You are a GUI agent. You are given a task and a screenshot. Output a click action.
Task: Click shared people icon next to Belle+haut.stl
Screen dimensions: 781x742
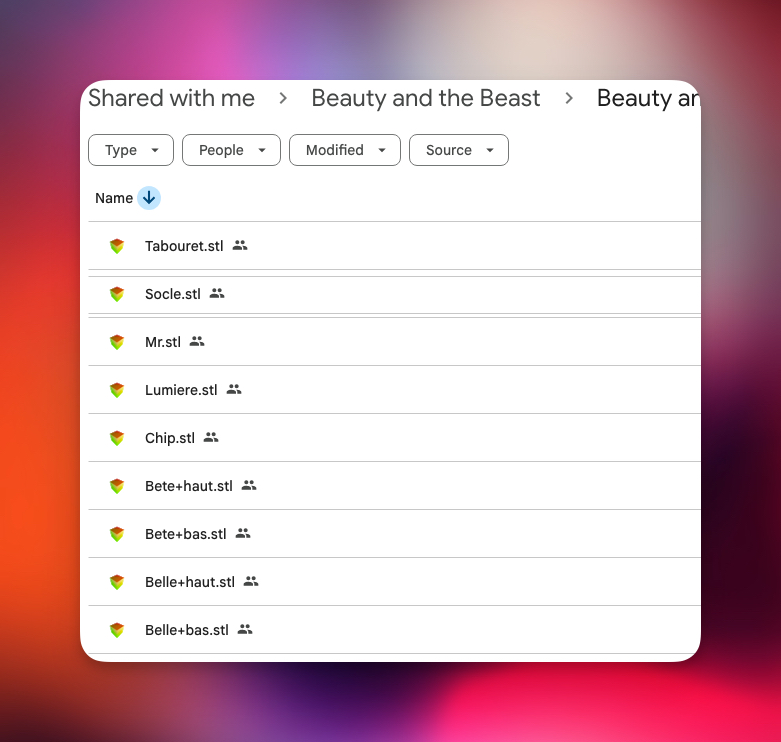251,582
